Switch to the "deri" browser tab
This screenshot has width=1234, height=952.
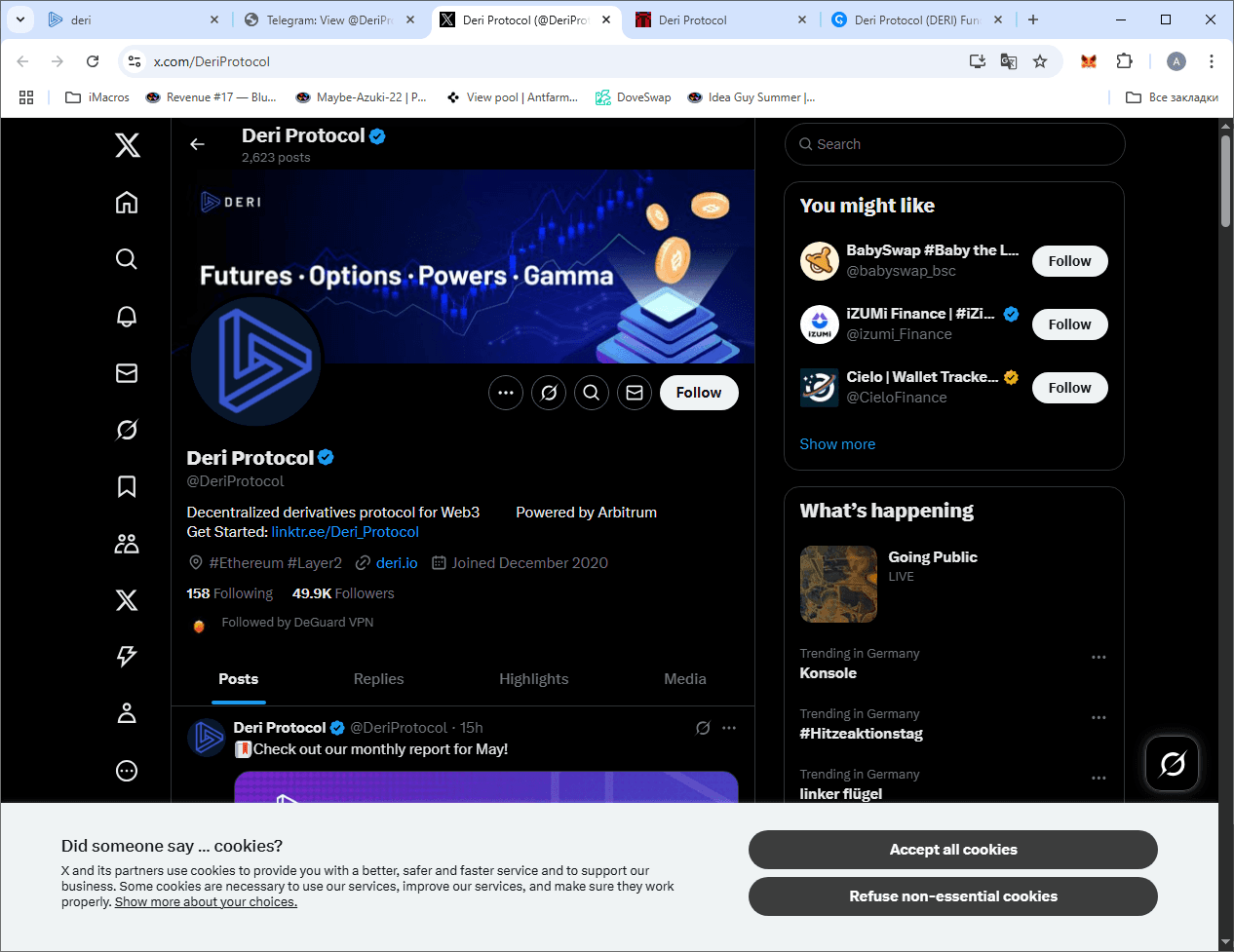[135, 19]
